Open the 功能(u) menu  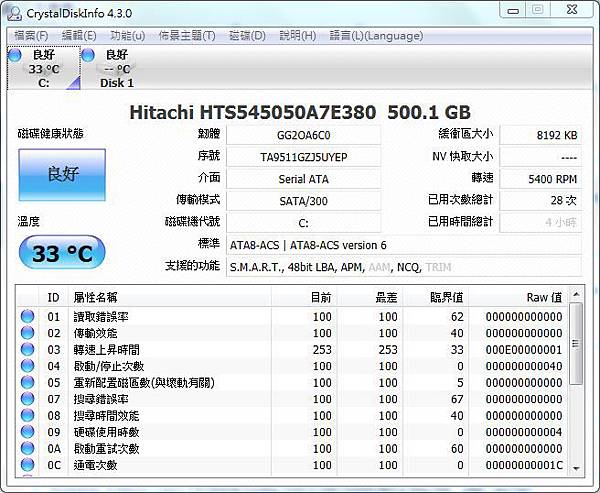pos(127,36)
